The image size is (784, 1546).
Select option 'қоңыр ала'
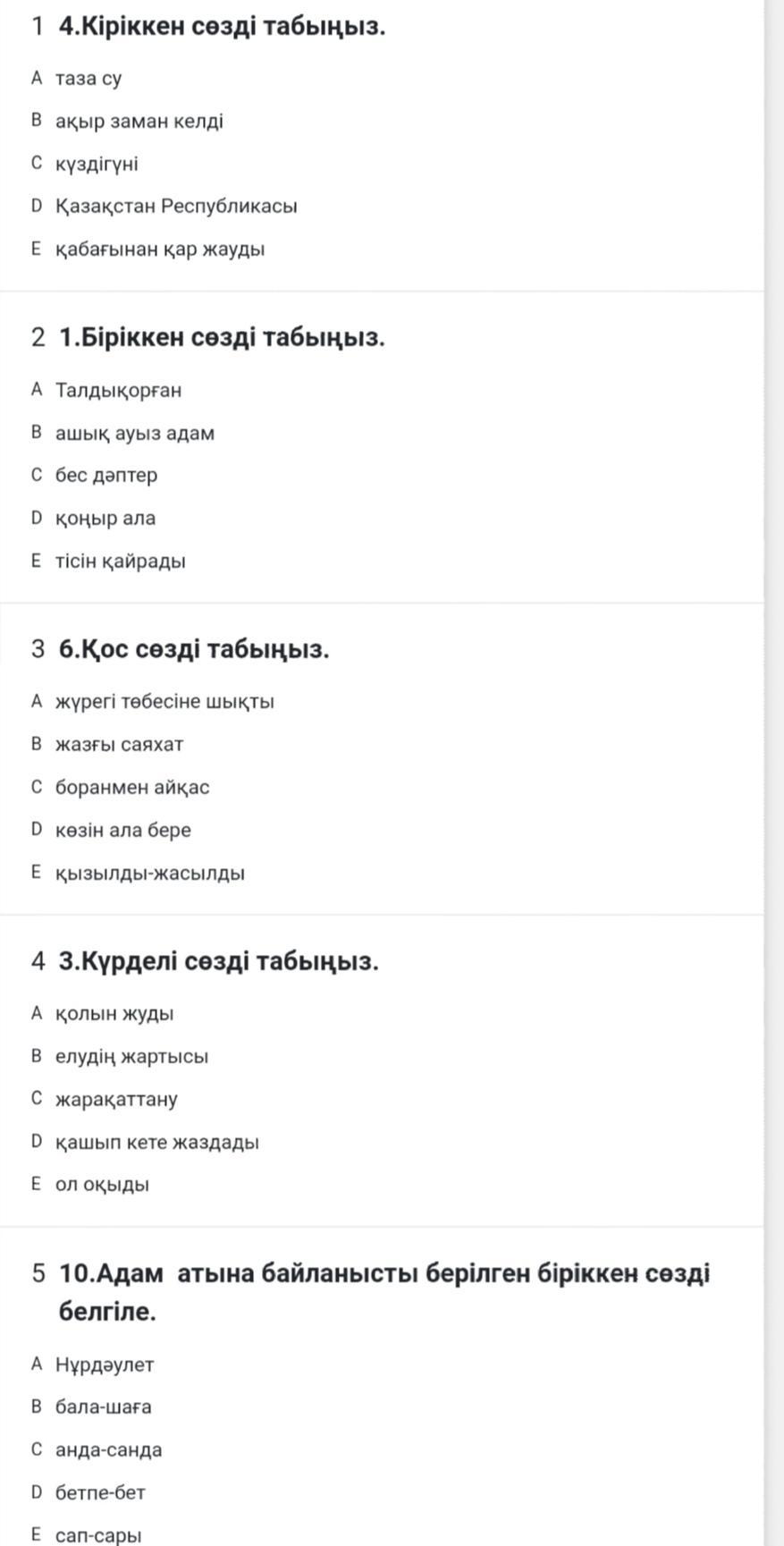pos(105,519)
